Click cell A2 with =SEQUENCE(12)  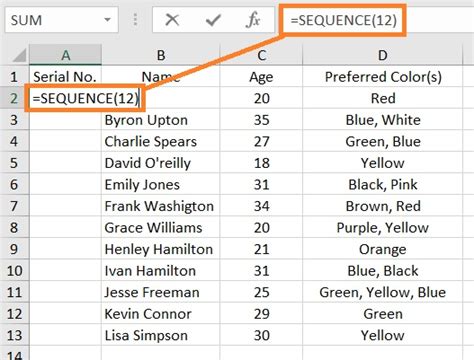pyautogui.click(x=85, y=98)
